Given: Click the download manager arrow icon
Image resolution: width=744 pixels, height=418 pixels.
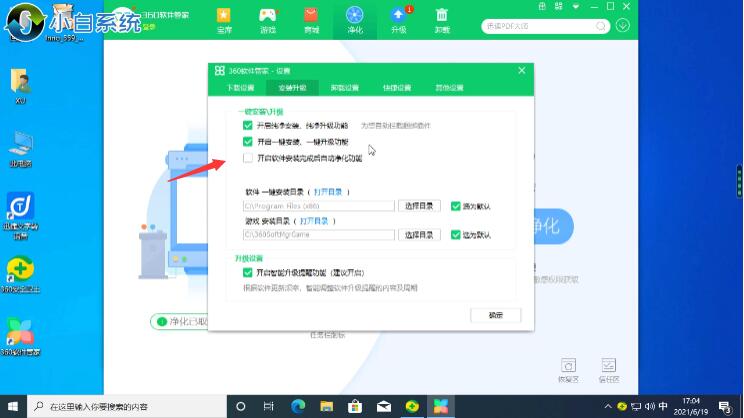Looking at the screenshot, I should pos(623,26).
